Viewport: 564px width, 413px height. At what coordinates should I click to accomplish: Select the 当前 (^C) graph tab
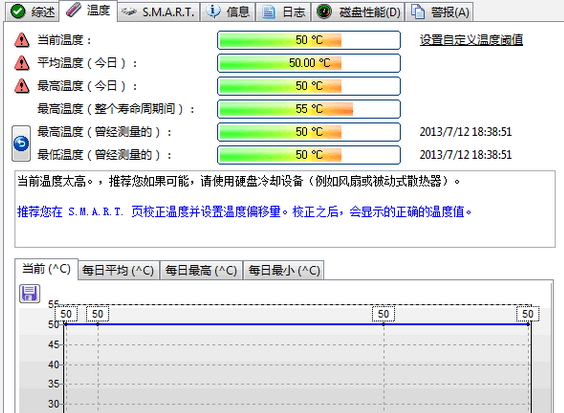coord(46,269)
